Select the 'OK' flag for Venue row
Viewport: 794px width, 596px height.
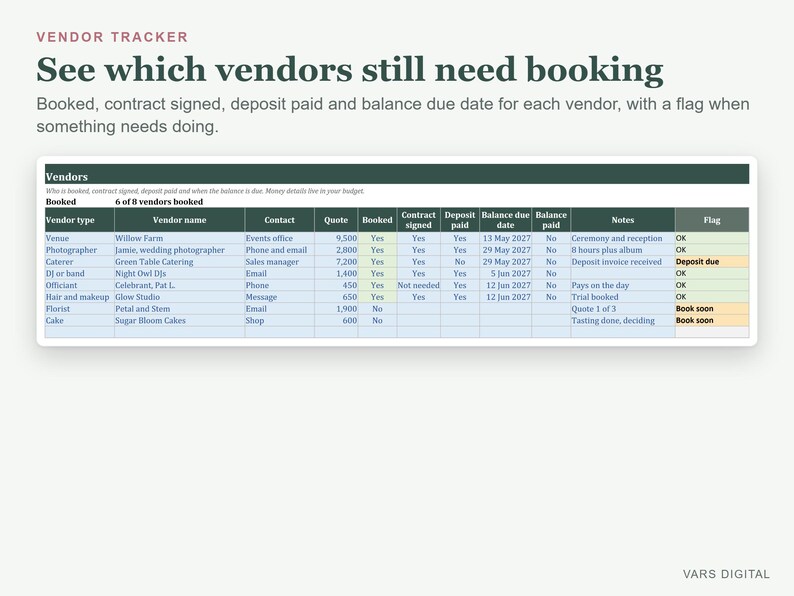712,238
